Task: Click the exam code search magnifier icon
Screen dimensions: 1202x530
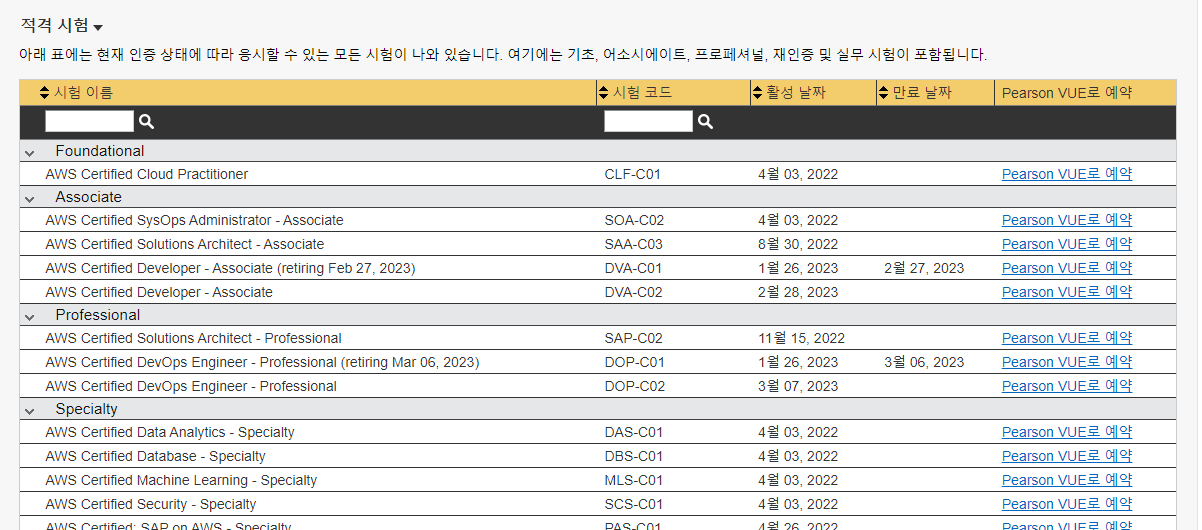Action: click(705, 121)
